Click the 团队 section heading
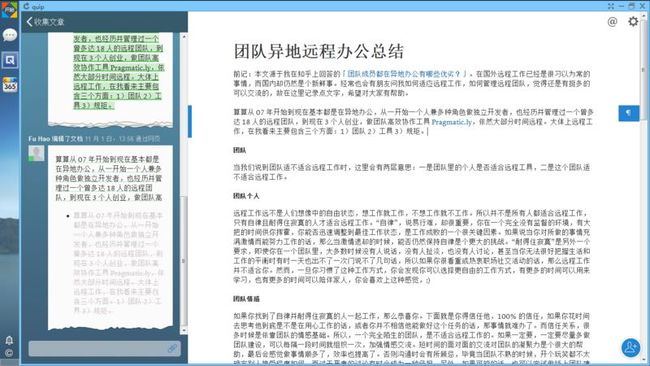Screen dimensions: 650x366 [x=240, y=150]
